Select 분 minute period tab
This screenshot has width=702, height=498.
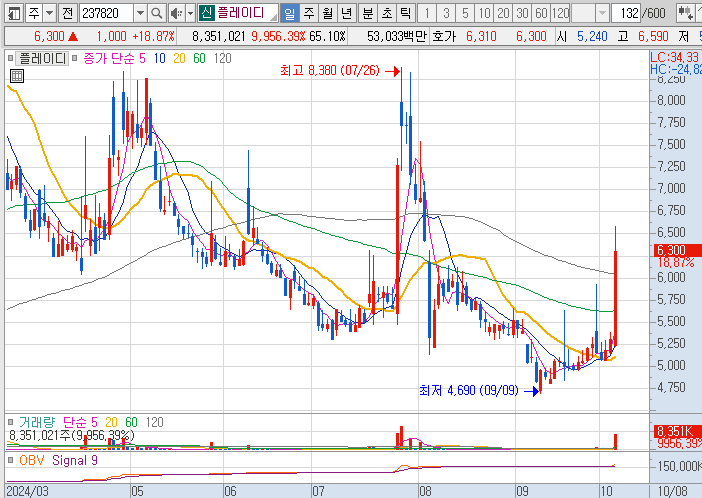click(368, 13)
